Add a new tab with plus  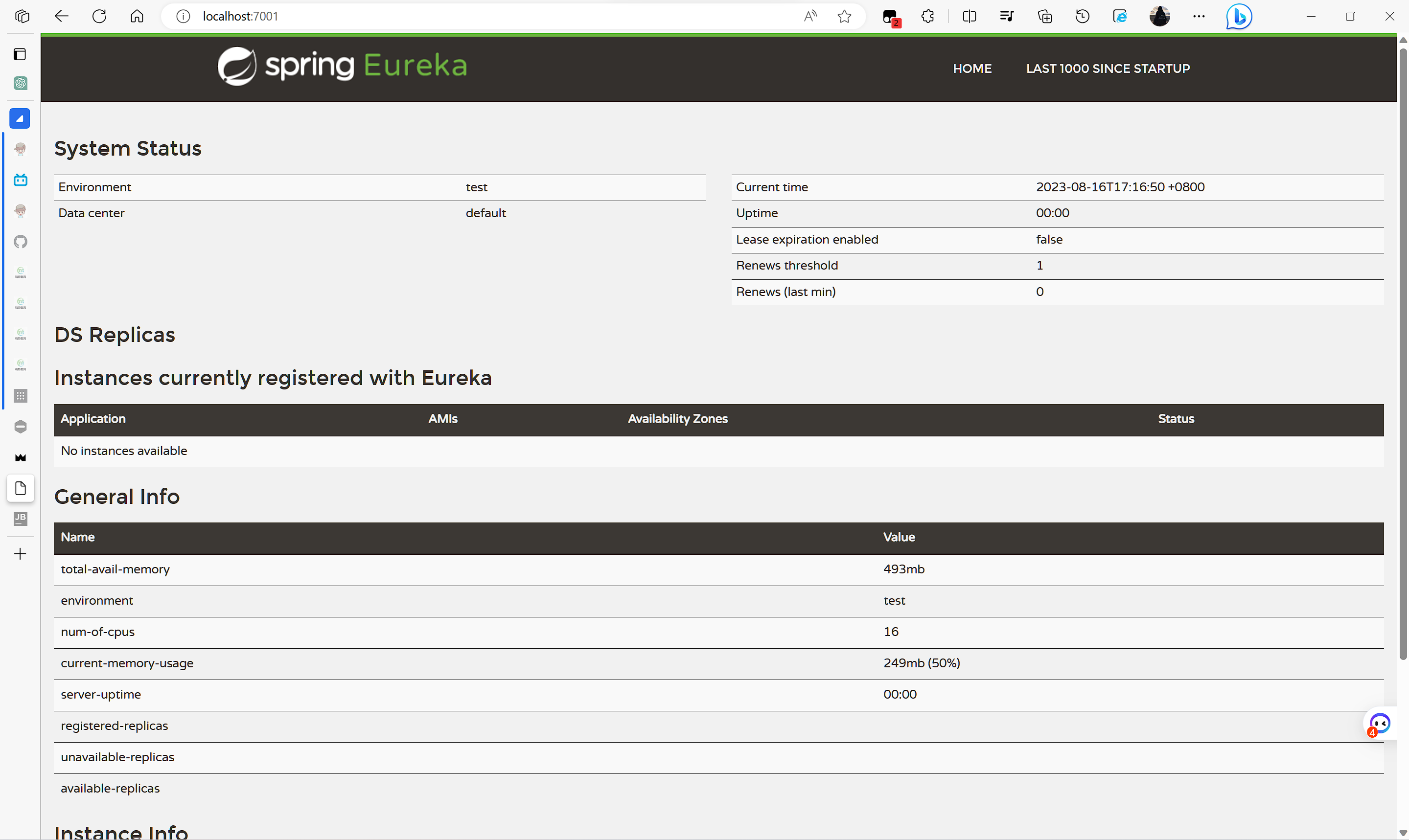tap(21, 554)
